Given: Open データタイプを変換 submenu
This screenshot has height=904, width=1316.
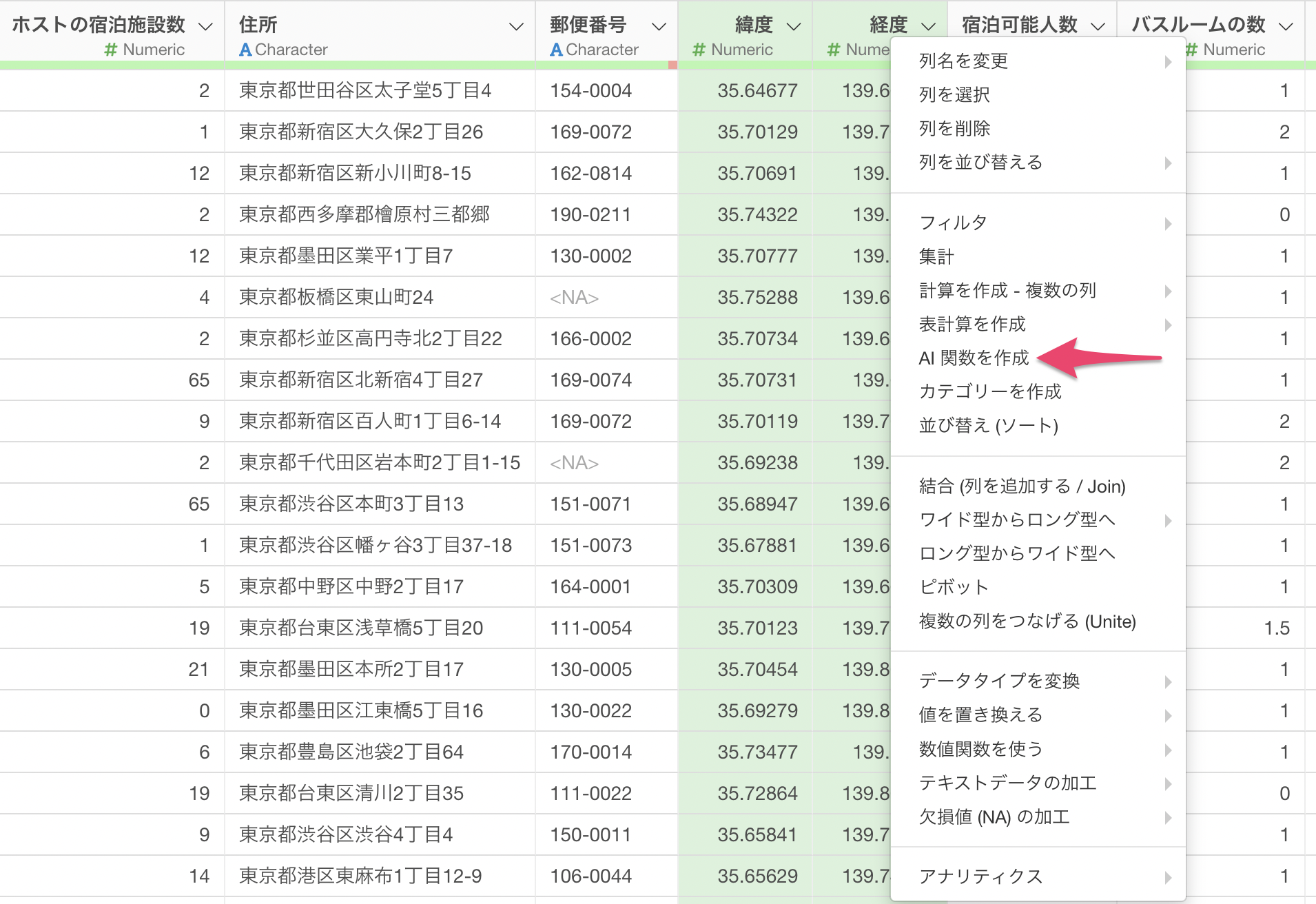Looking at the screenshot, I should tap(999, 681).
